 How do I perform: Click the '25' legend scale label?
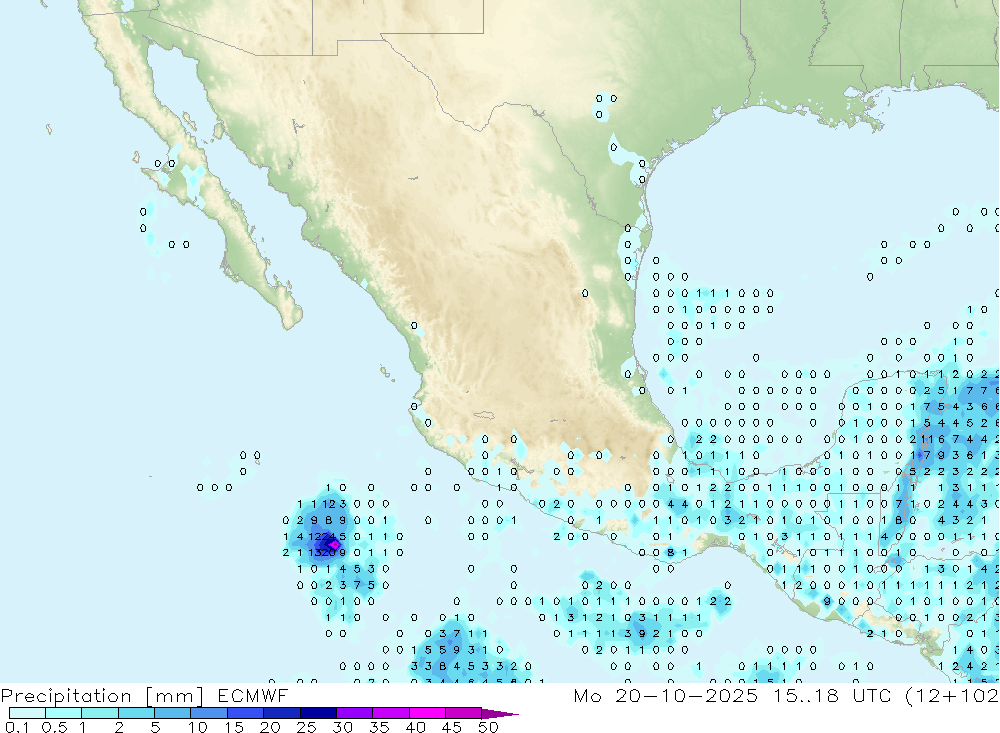point(306,727)
